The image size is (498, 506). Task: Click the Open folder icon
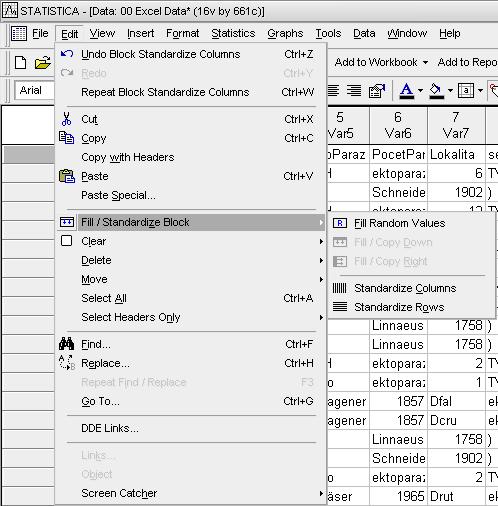coord(42,63)
